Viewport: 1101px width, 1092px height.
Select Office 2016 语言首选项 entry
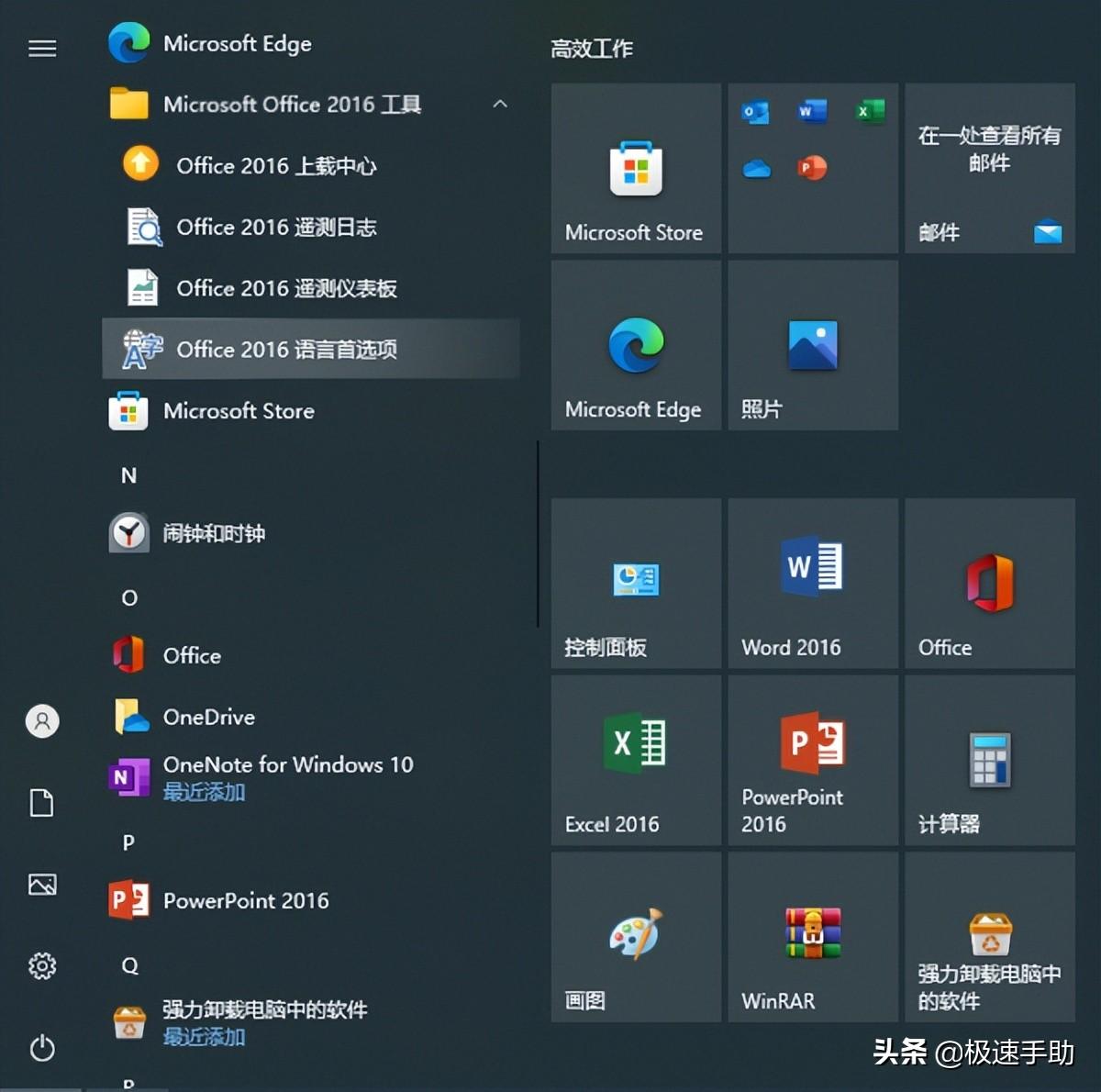(x=284, y=350)
